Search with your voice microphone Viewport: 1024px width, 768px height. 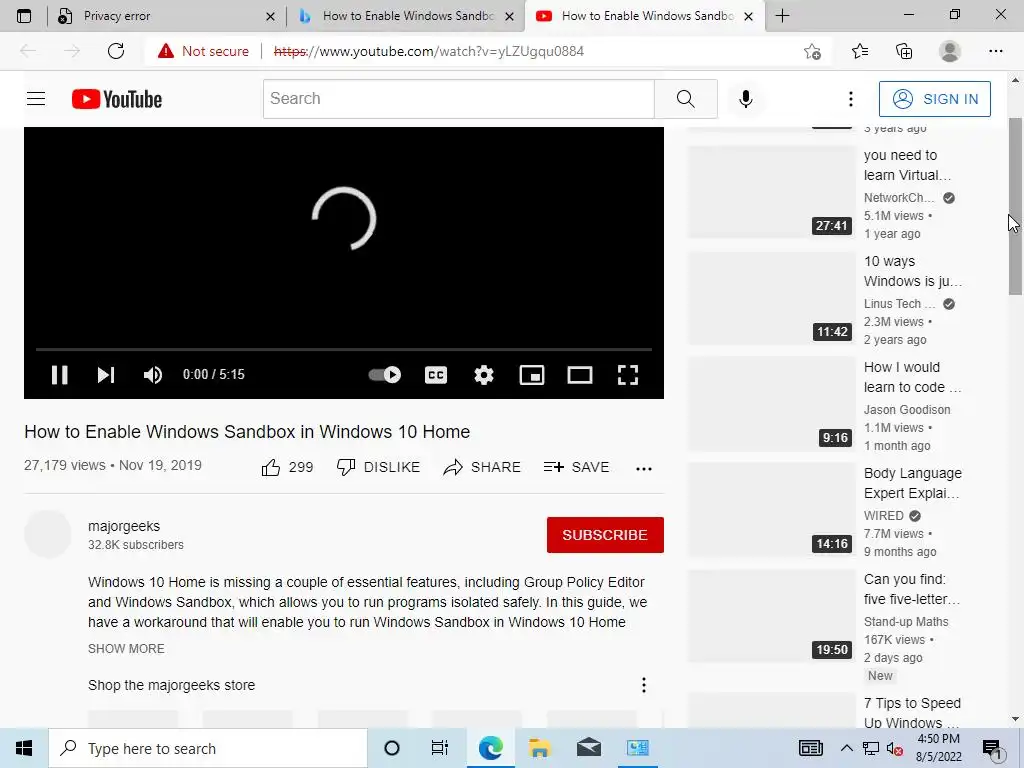(x=746, y=99)
